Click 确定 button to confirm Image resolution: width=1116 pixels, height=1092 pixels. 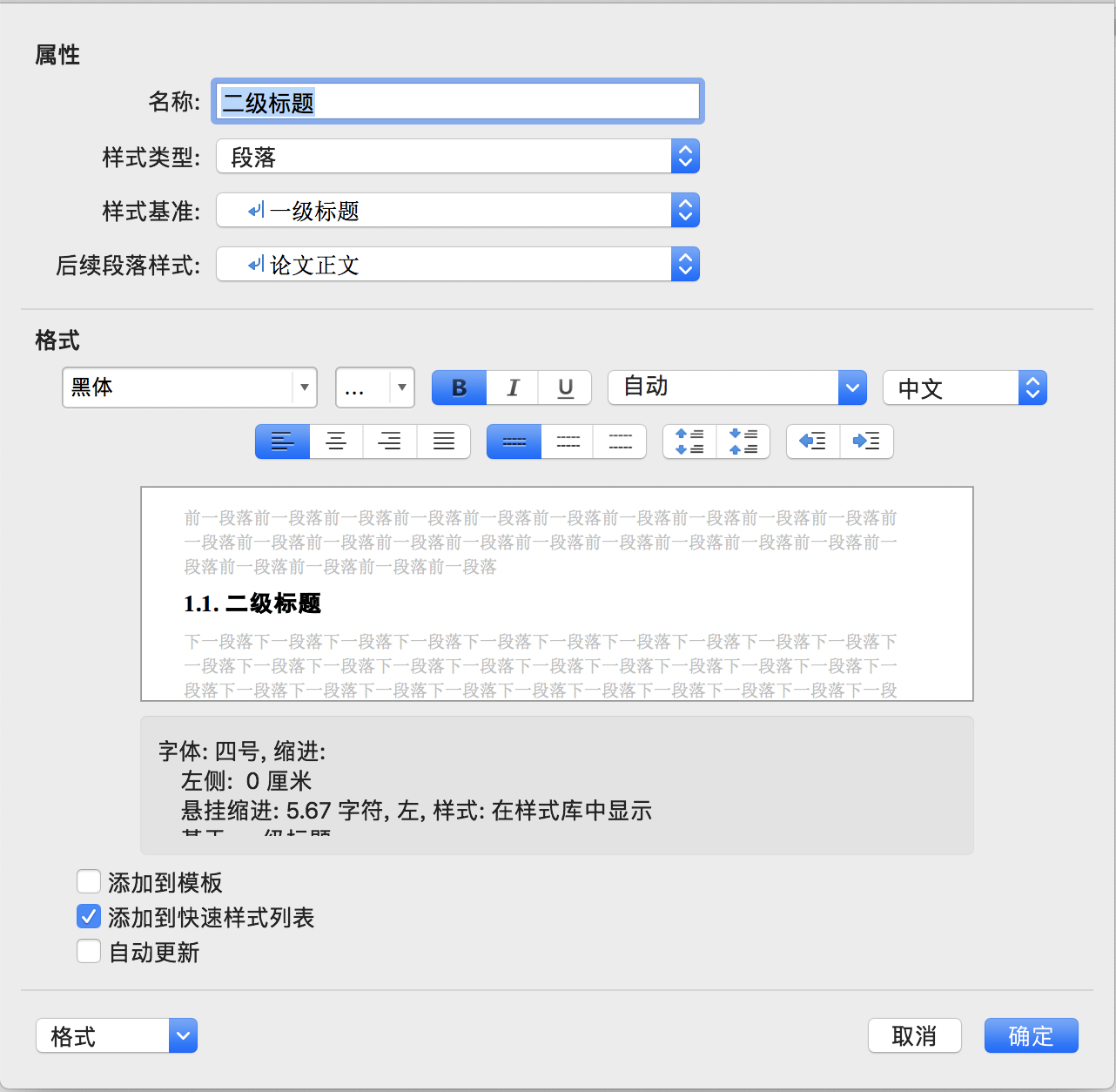pyautogui.click(x=1032, y=1035)
